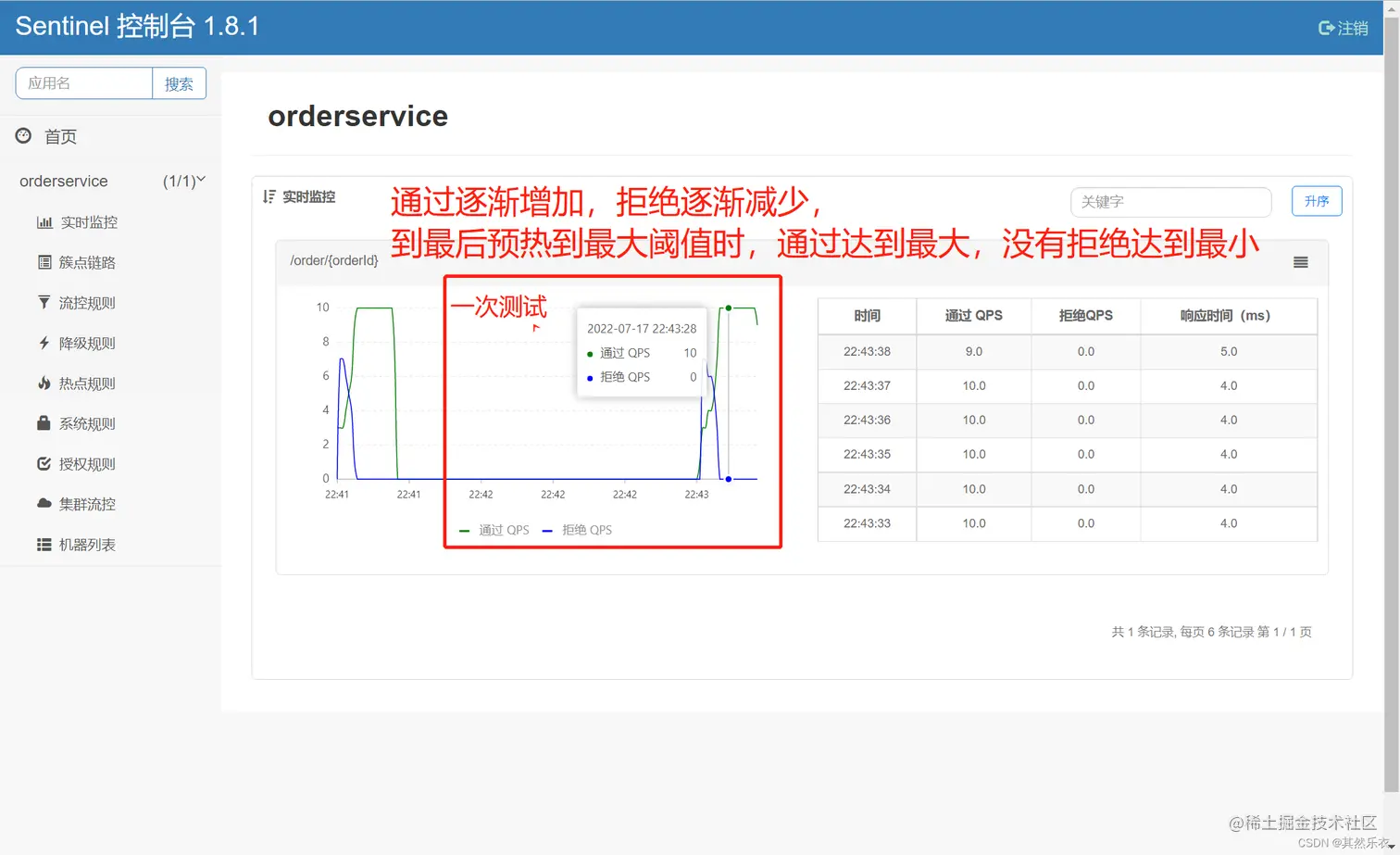
Task: Toggle the 通过 QPS legend series
Action: click(x=494, y=530)
